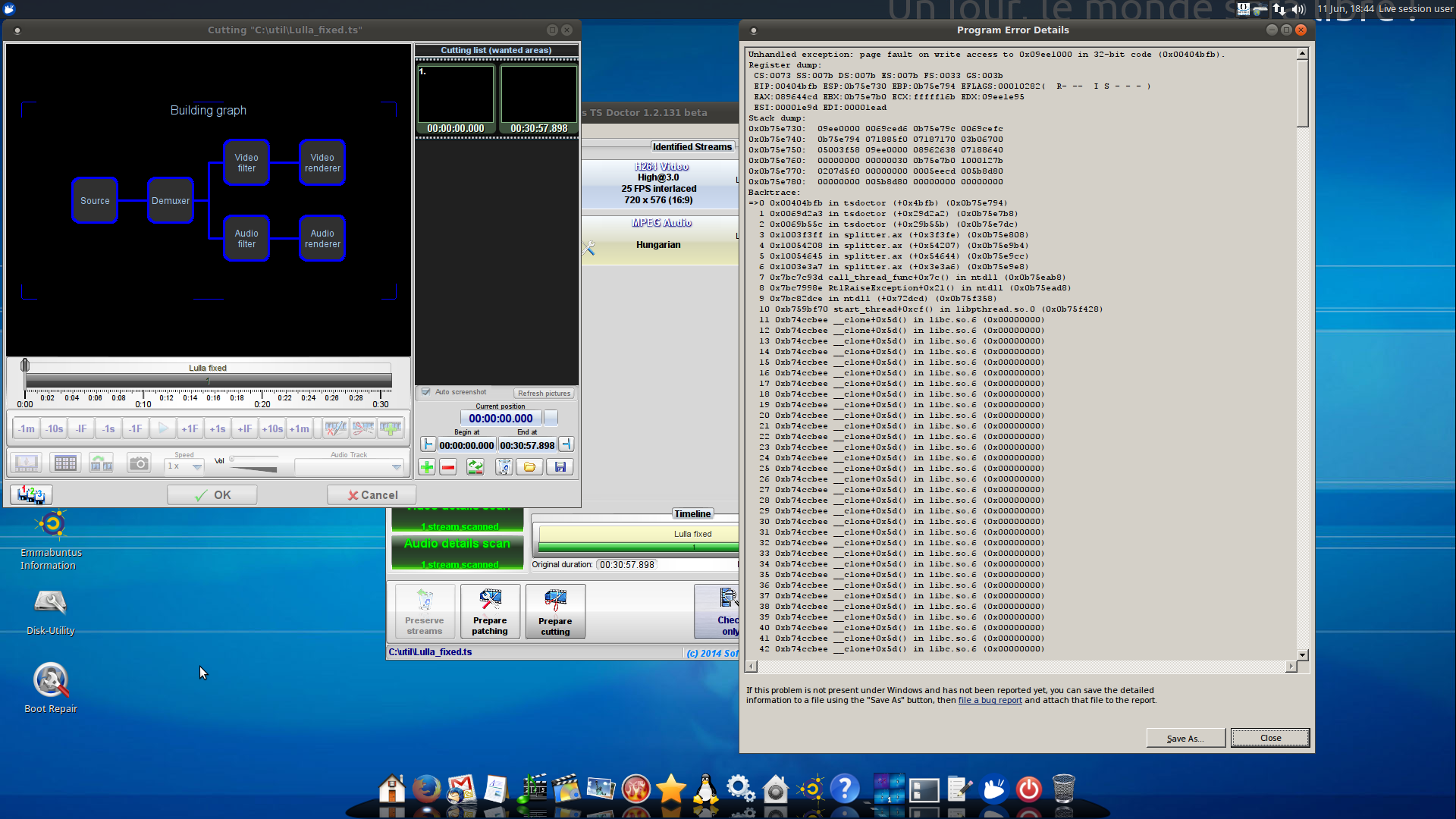Open Disk-Utility desktop icon

point(51,613)
